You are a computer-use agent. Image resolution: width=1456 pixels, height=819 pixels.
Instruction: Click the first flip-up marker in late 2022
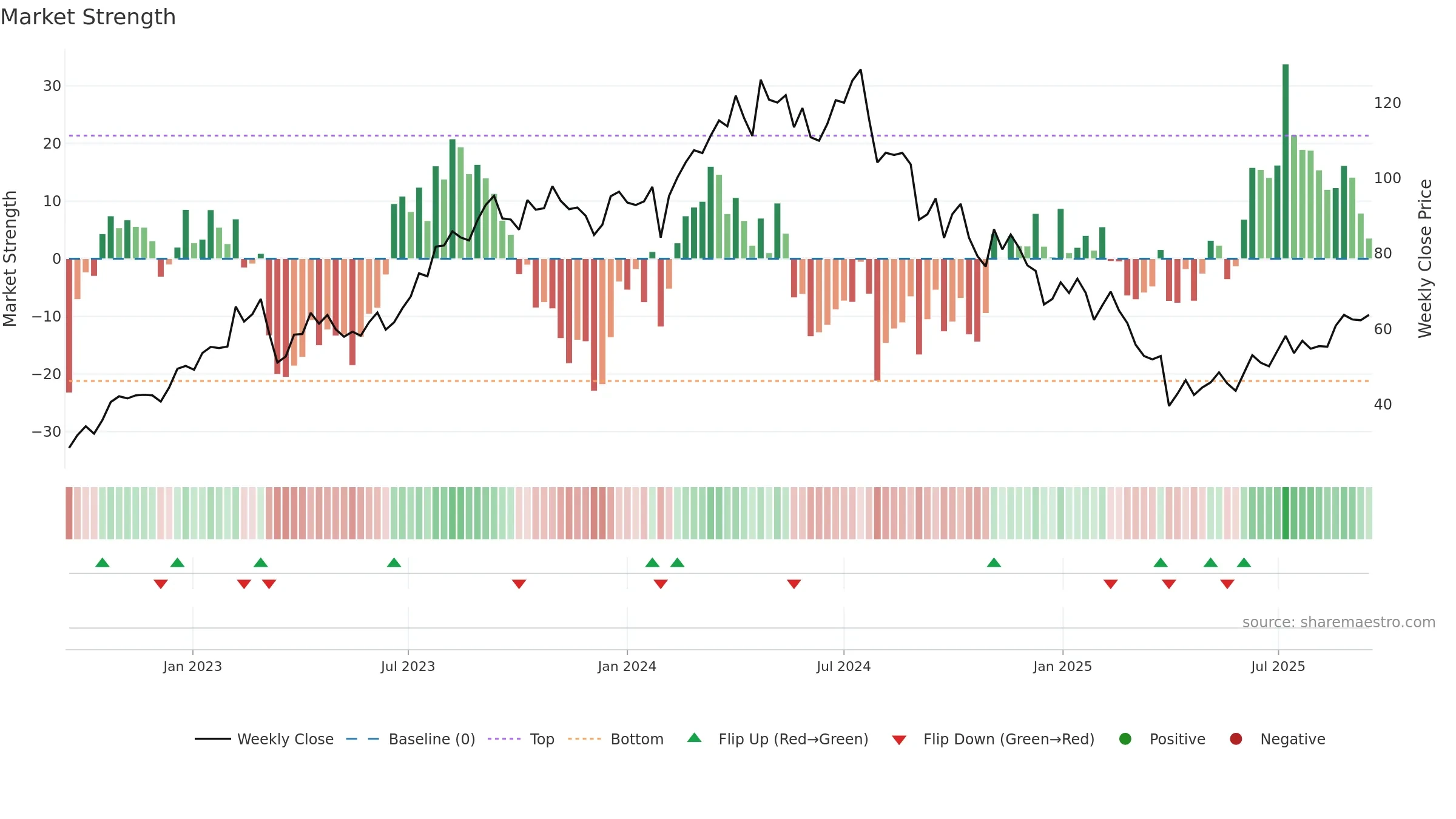click(103, 562)
